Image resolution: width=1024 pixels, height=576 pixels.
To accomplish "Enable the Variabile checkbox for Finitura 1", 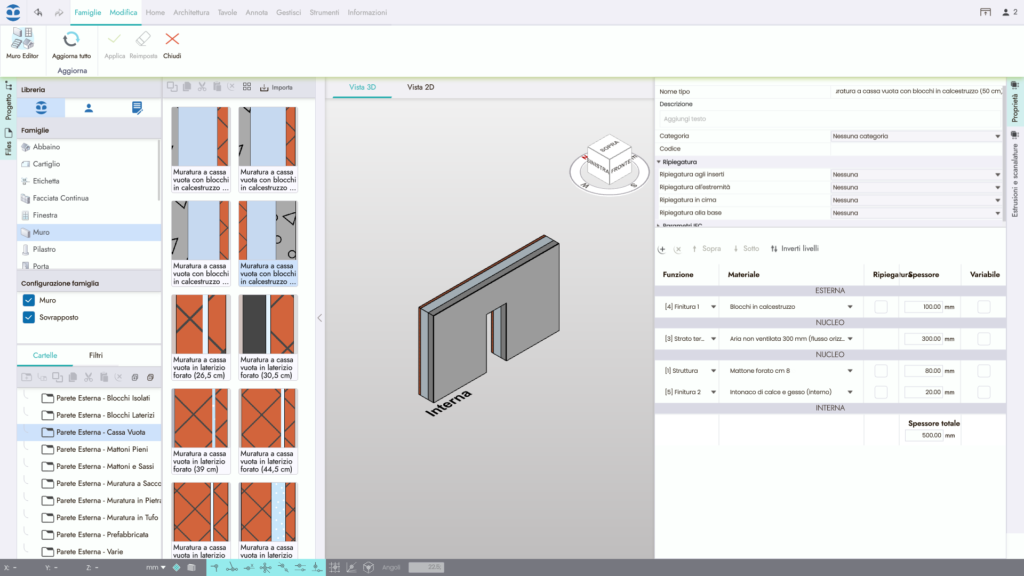I will coord(982,306).
